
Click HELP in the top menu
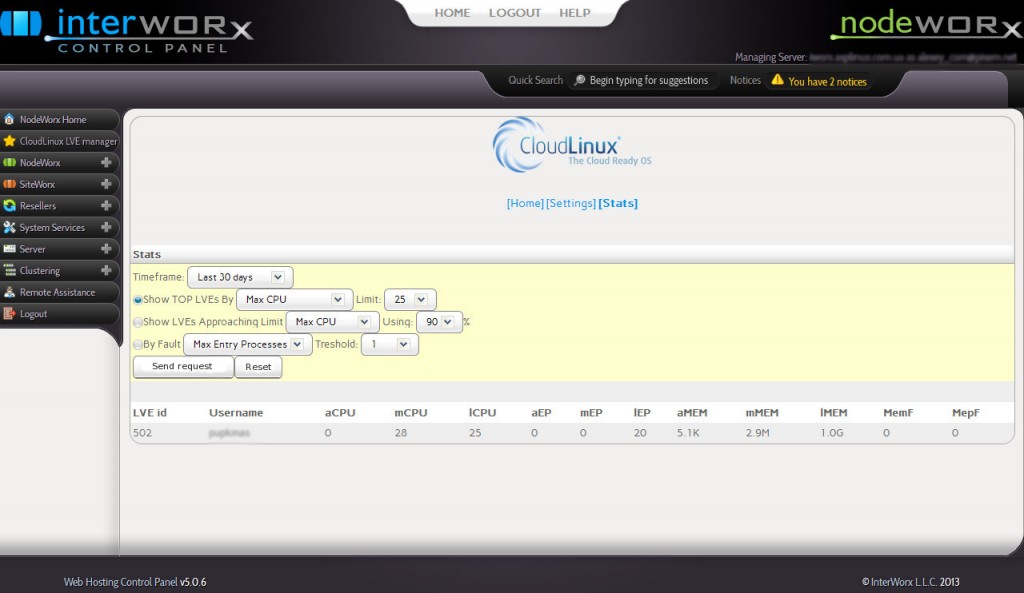pos(575,13)
